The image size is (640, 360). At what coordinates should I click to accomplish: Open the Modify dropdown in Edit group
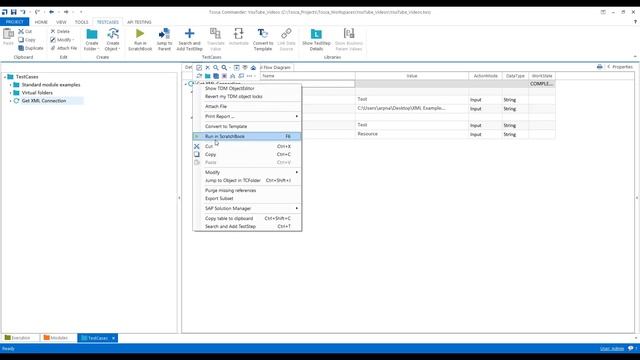(x=62, y=40)
